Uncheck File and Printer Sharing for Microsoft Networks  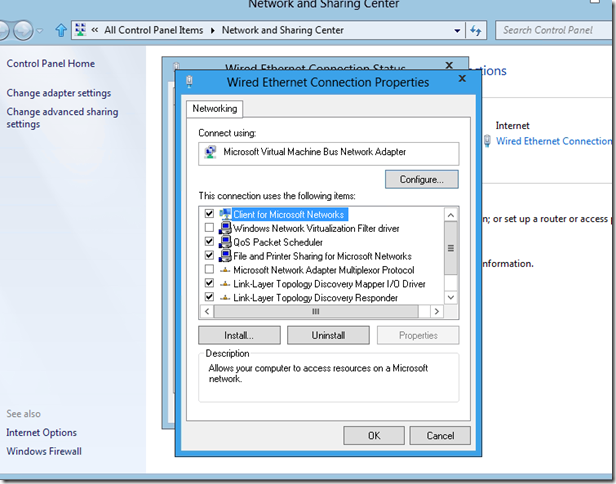click(209, 255)
